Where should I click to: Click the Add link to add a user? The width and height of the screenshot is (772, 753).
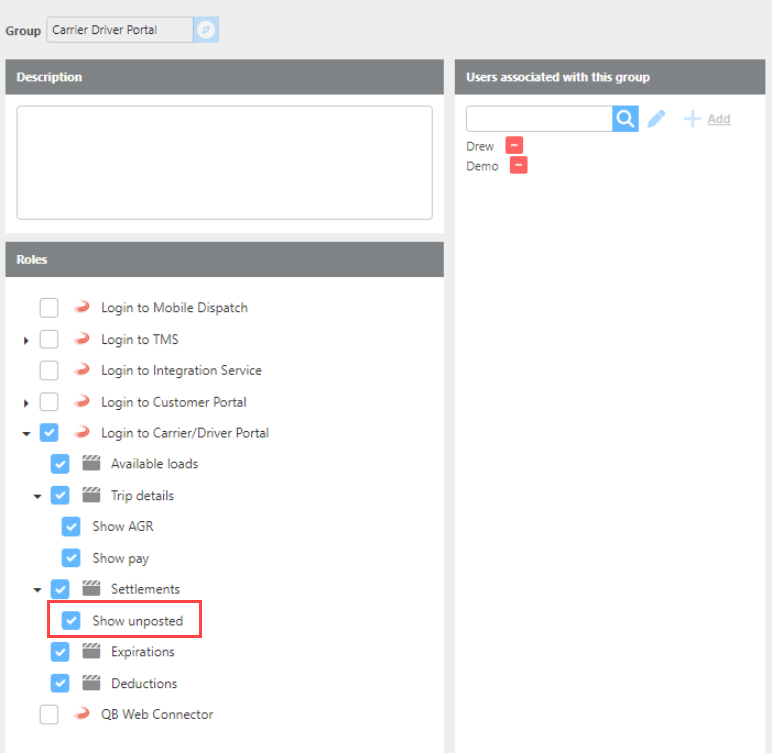click(718, 119)
